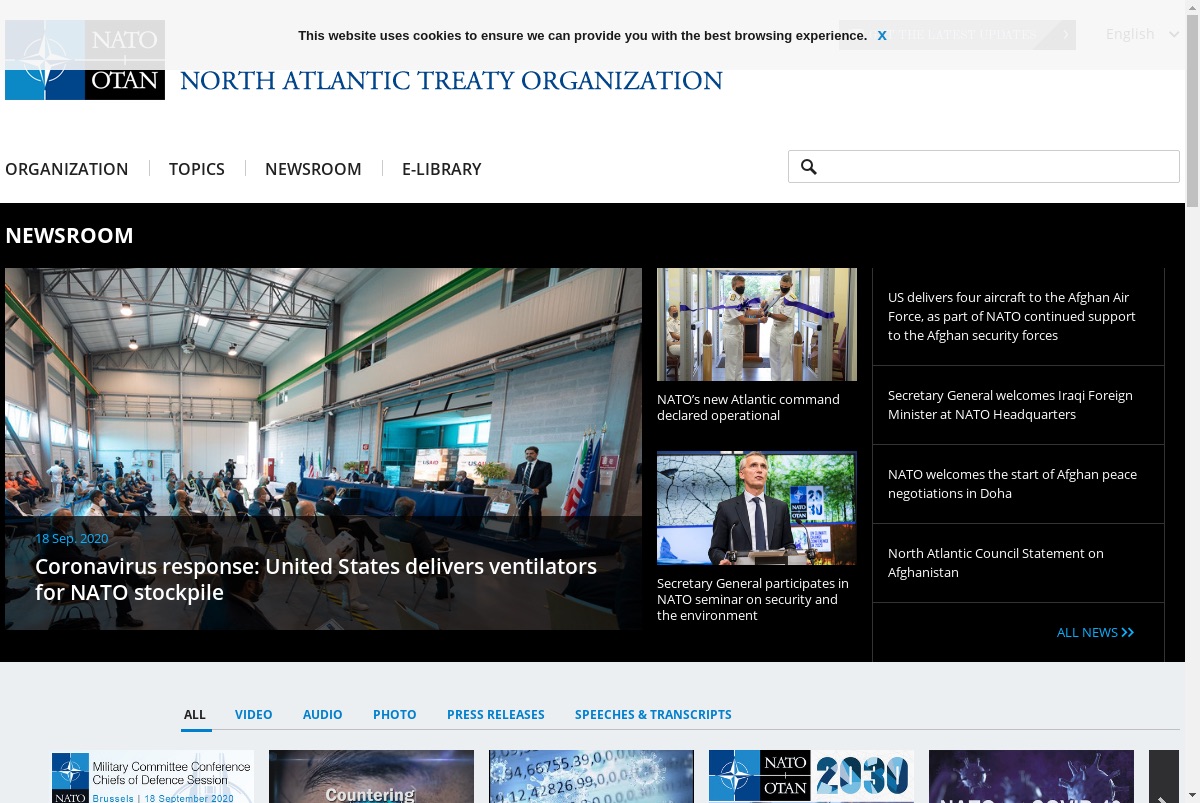Focus the site search field

[984, 167]
